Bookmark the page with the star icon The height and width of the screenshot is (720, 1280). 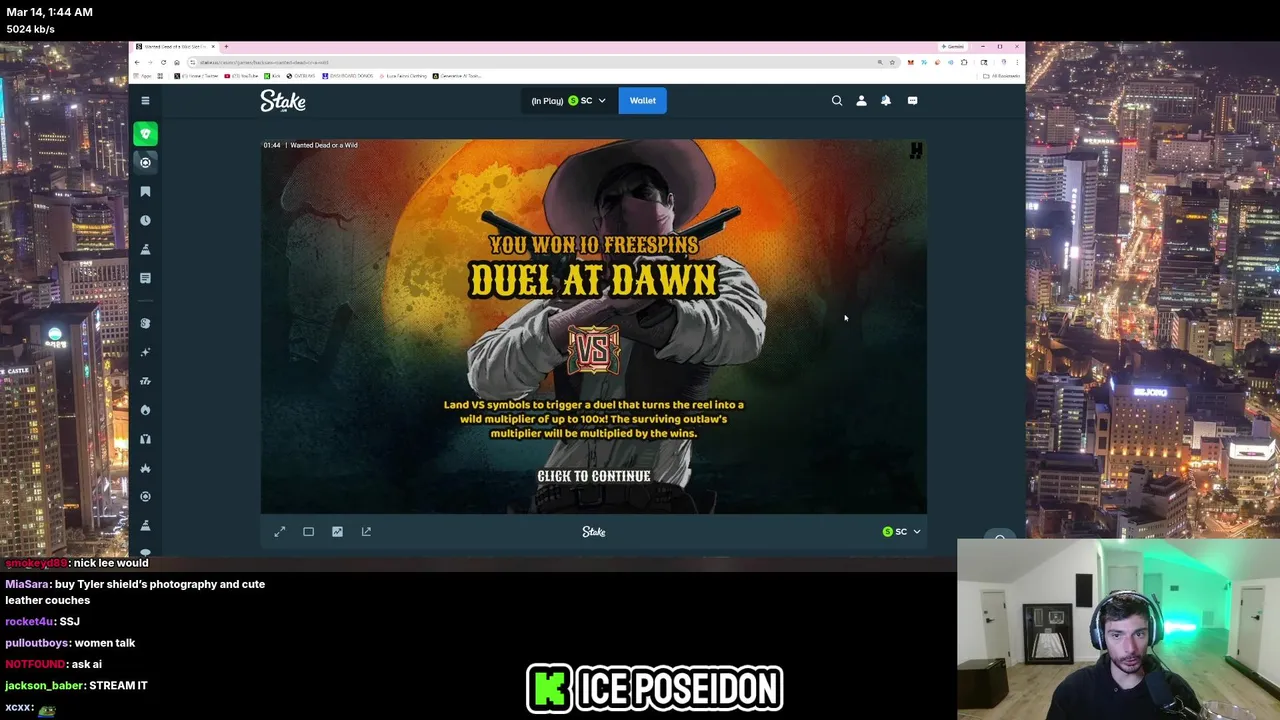(x=892, y=62)
